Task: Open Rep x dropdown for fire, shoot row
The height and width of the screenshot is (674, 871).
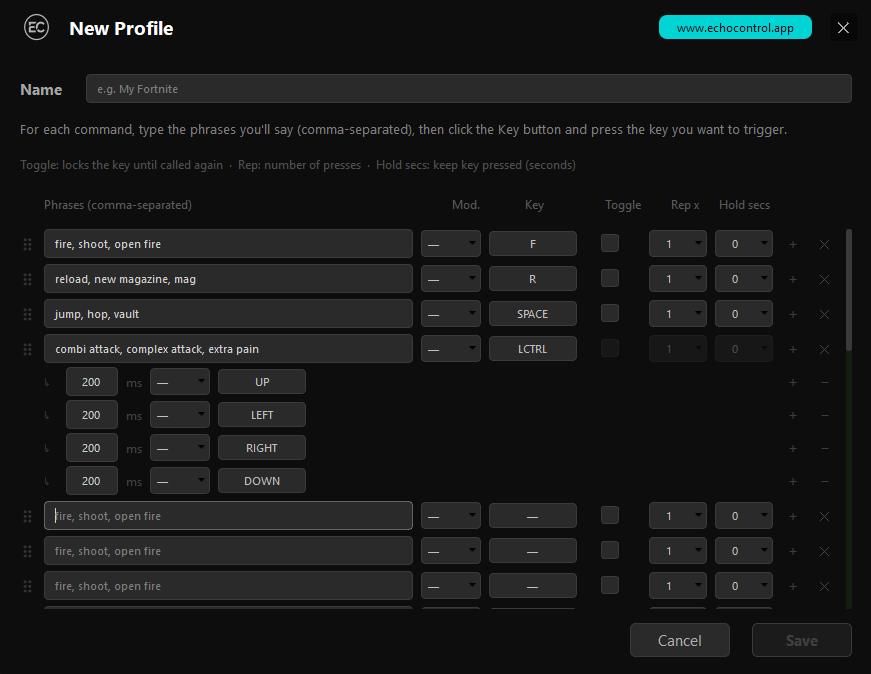Action: point(678,244)
